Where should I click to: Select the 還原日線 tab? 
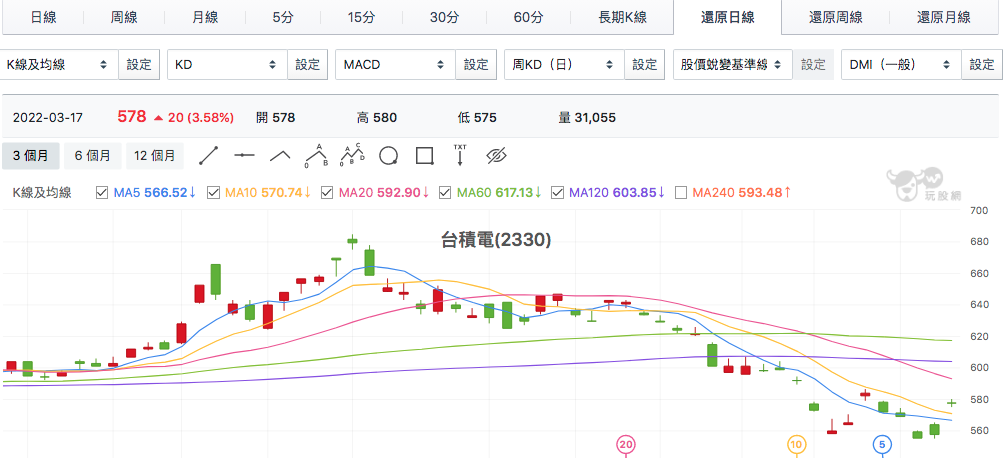point(727,17)
